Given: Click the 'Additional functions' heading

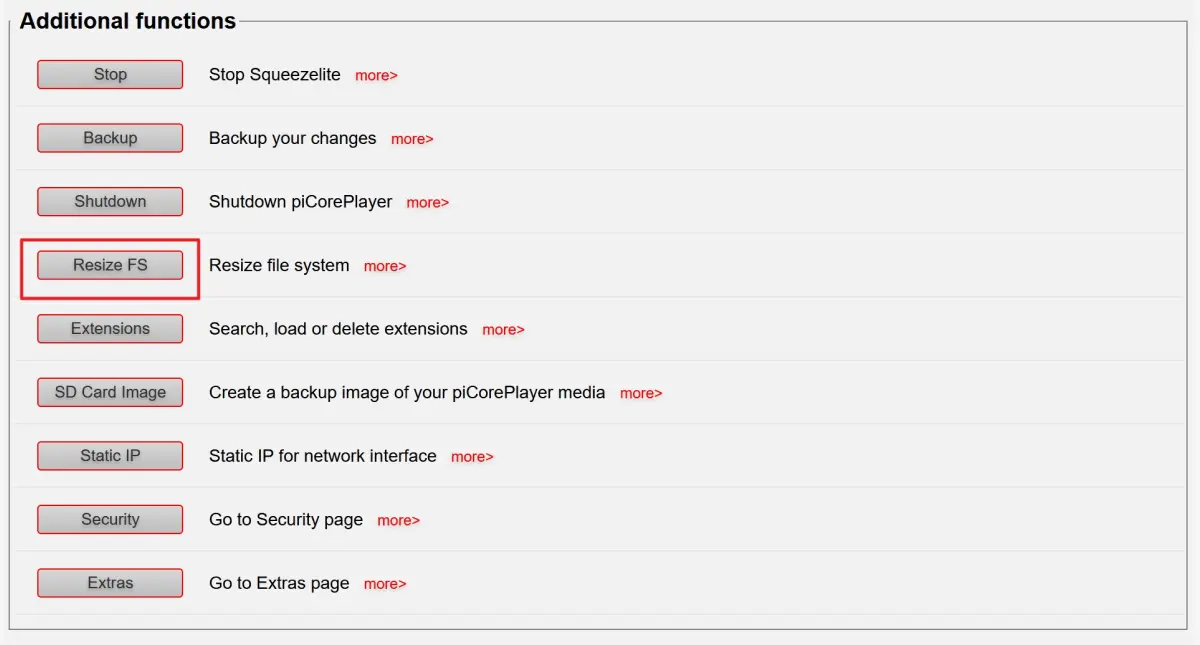Looking at the screenshot, I should 128,21.
